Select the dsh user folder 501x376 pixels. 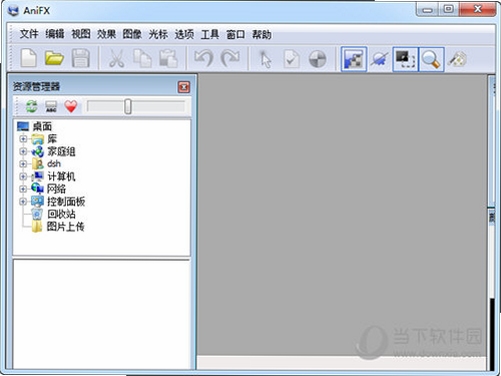pos(54,164)
